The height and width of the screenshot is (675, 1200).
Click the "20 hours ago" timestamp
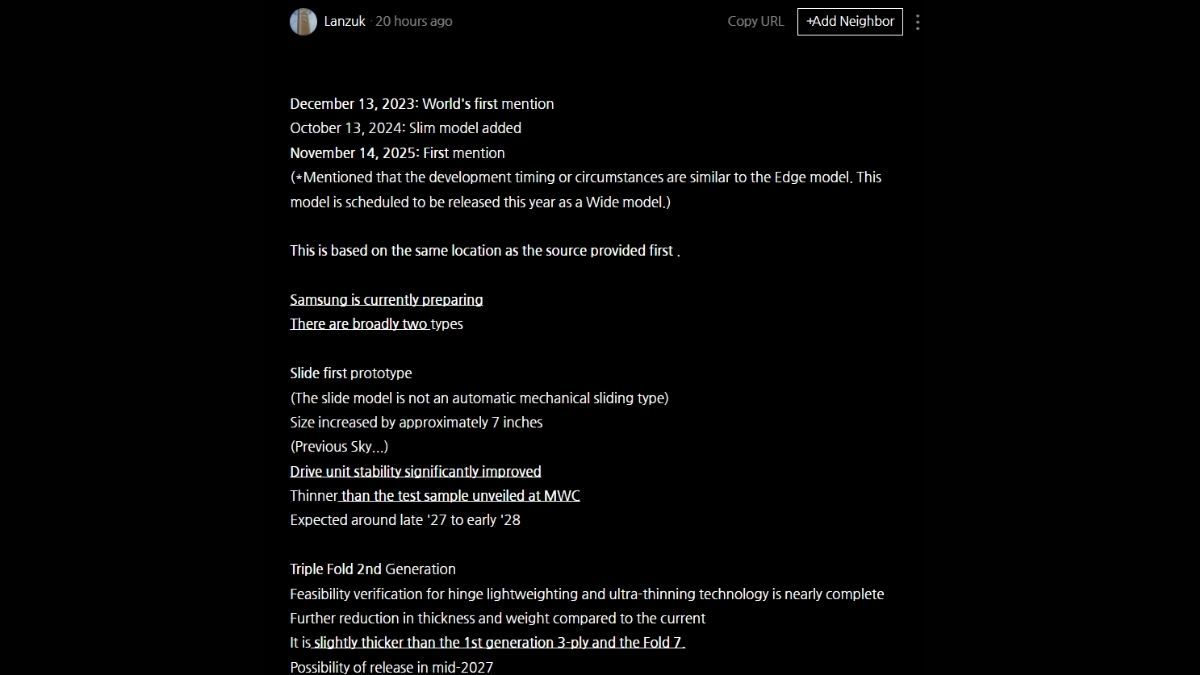(413, 21)
